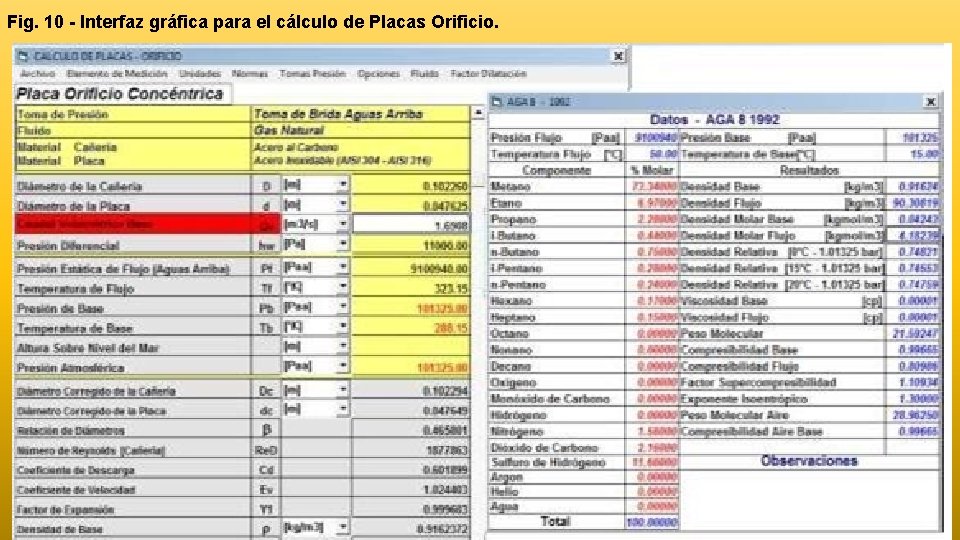Open unit dropdown for Diámetro de la Placa
This screenshot has height=540, width=960.
(343, 203)
